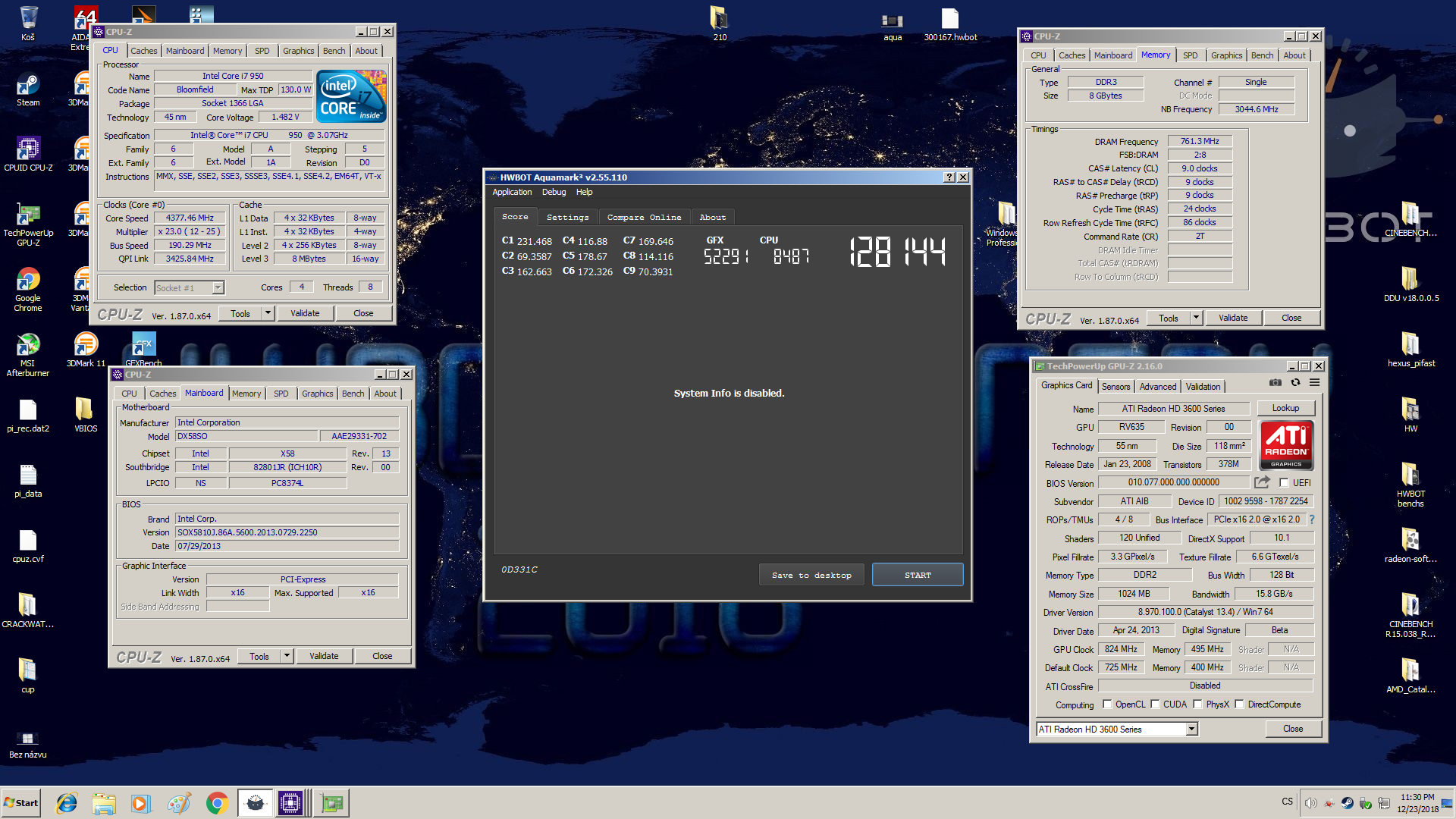Image resolution: width=1456 pixels, height=819 pixels.
Task: Toggle the DirectCompute checkbox in GPU-Z
Action: [x=1239, y=704]
